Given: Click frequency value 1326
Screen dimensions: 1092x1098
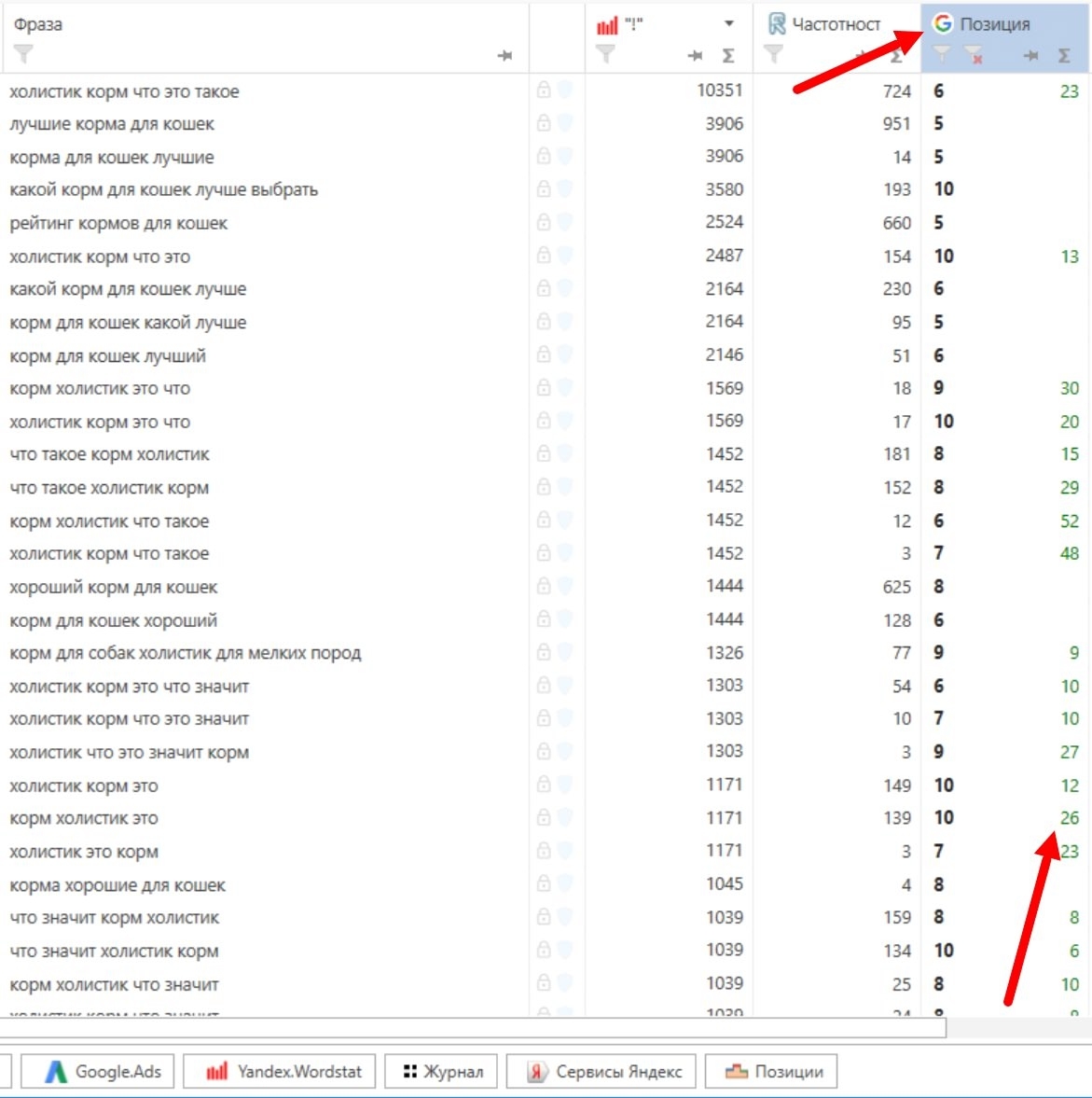Looking at the screenshot, I should (x=724, y=653).
